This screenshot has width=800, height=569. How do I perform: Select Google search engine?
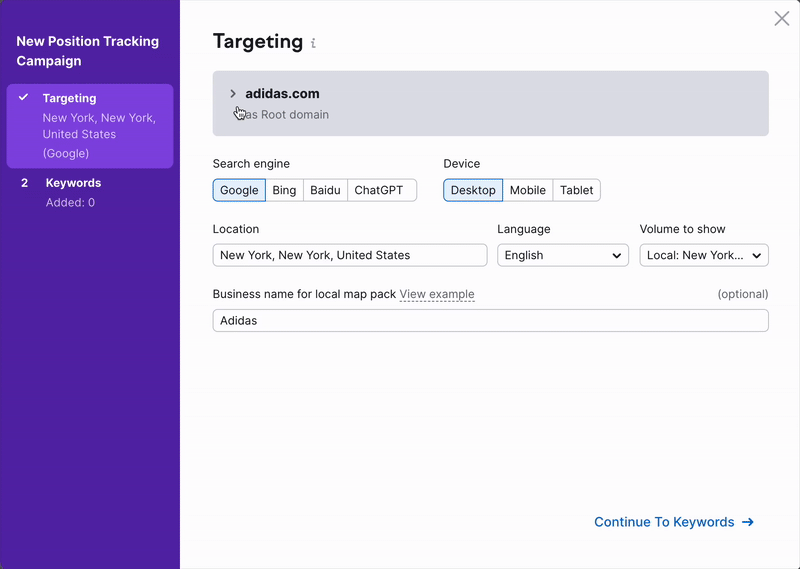click(239, 190)
